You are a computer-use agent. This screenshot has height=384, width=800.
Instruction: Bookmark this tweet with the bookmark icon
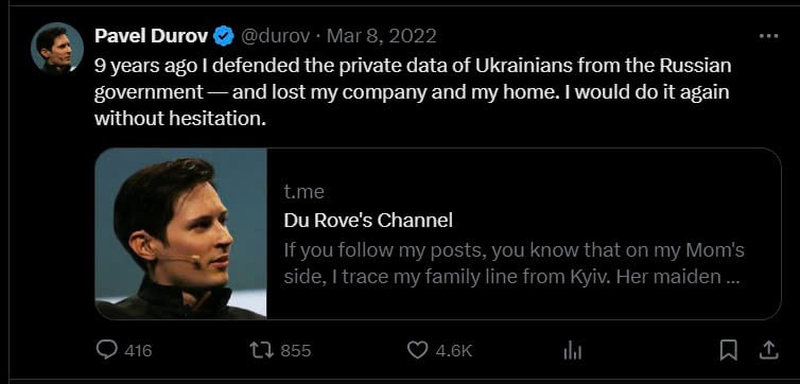[728, 350]
